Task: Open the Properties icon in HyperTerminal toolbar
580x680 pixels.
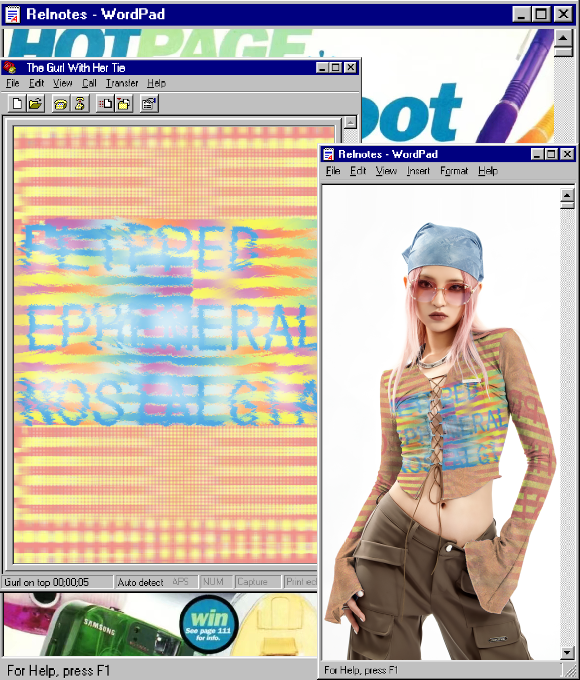Action: tap(149, 104)
